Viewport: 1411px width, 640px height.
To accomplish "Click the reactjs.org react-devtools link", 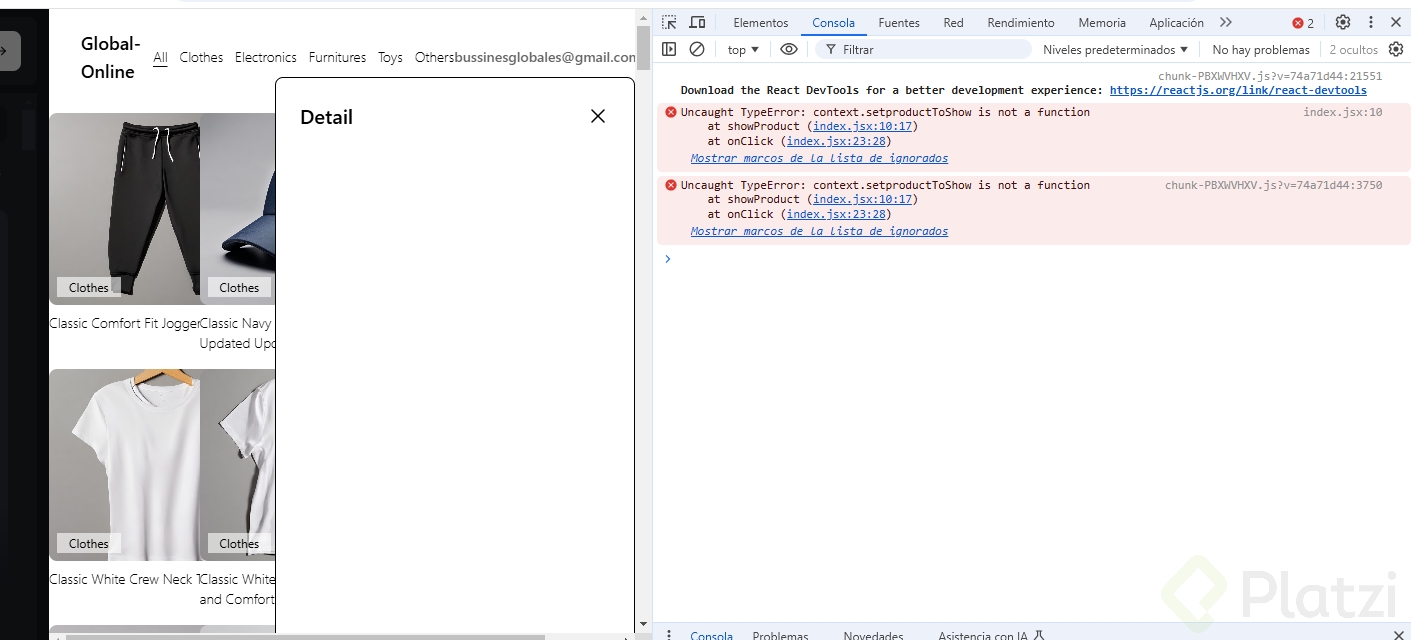I will 1238,90.
